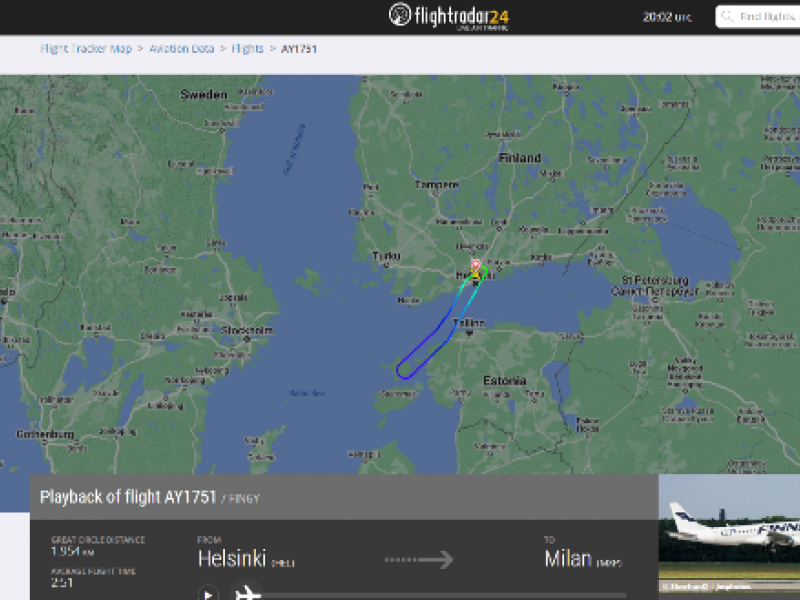
Task: Click the Milan destination label
Action: [x=568, y=559]
